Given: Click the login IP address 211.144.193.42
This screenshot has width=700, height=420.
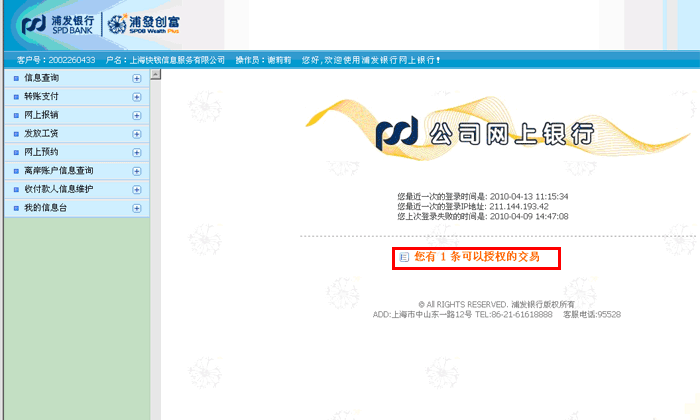Looking at the screenshot, I should [519, 207].
